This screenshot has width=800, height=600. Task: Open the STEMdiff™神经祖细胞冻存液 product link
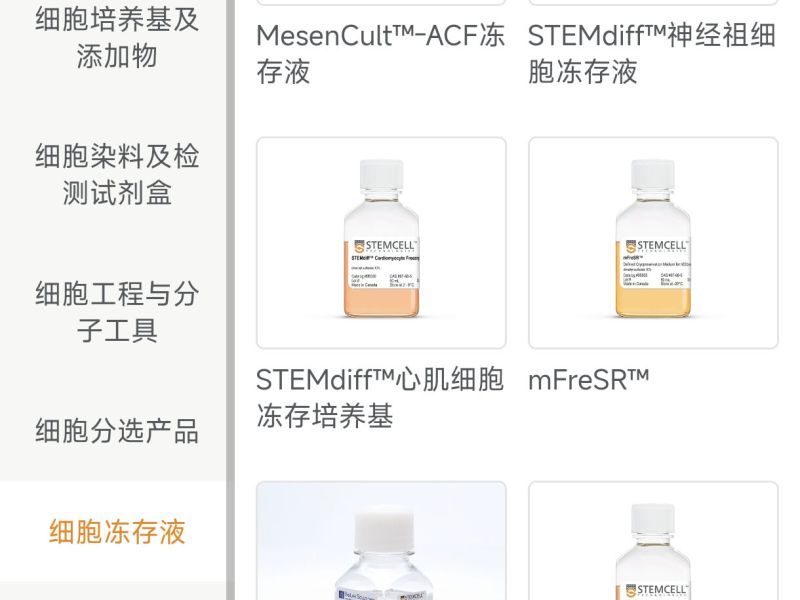tap(652, 53)
